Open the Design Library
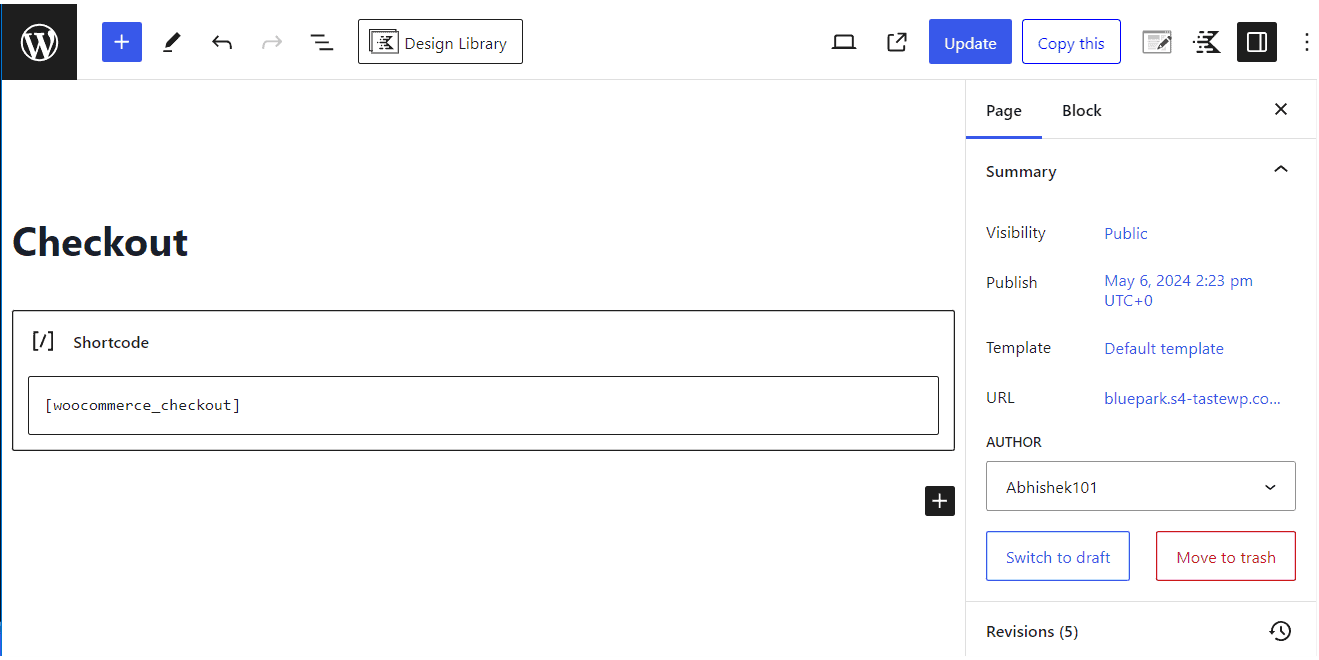Screen dimensions: 1319x660 pos(440,41)
